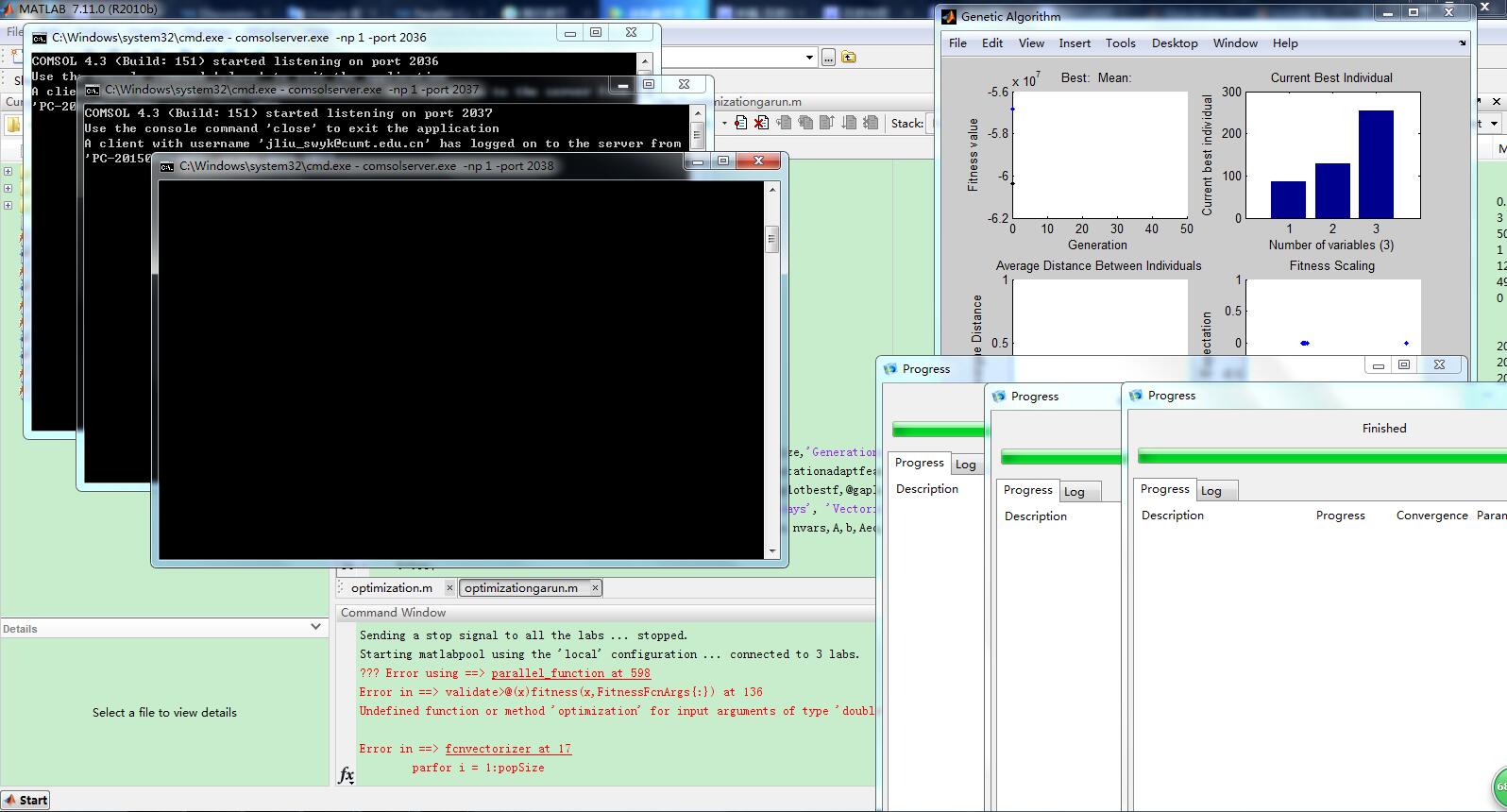Click the cmd icon of port 2038 window
This screenshot has width=1507, height=812.
167,166
